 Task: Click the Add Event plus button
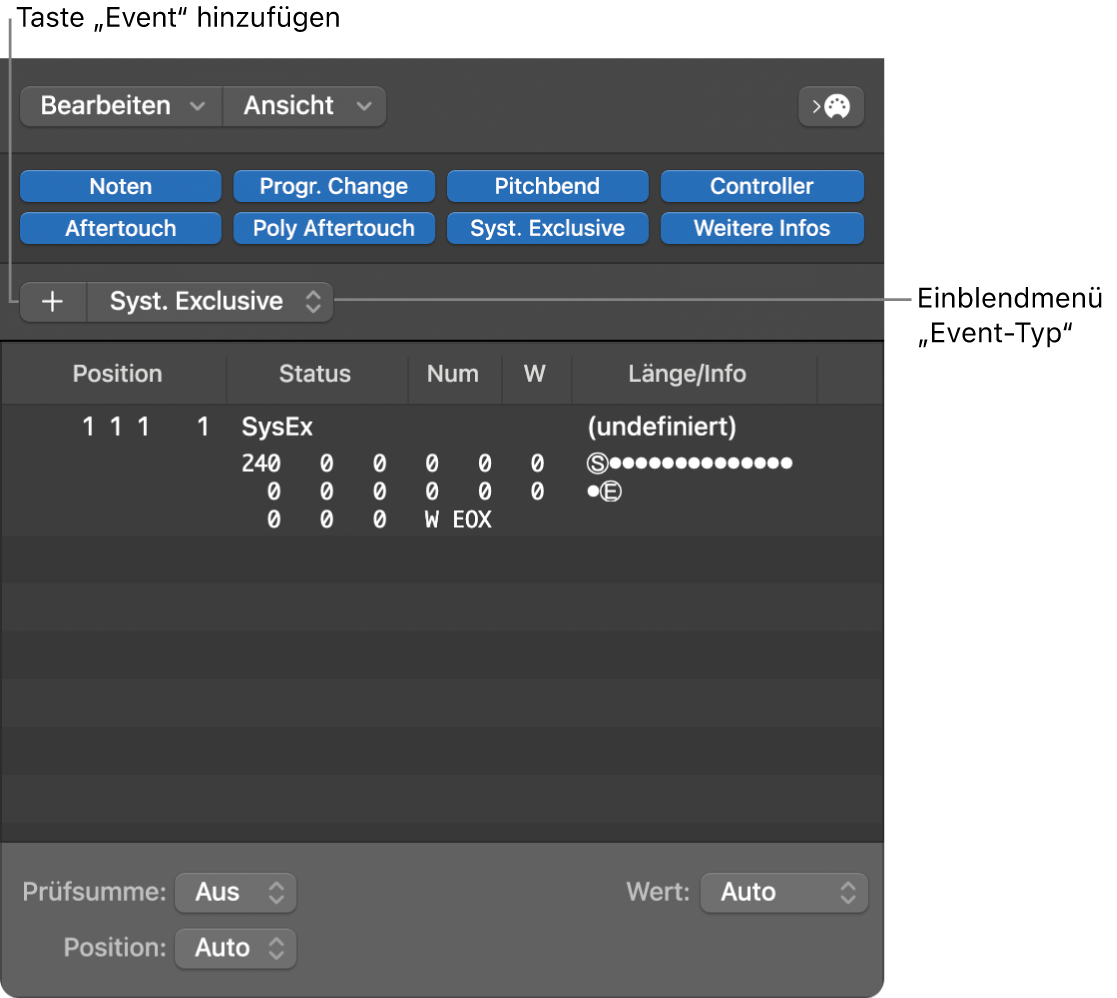tap(52, 301)
